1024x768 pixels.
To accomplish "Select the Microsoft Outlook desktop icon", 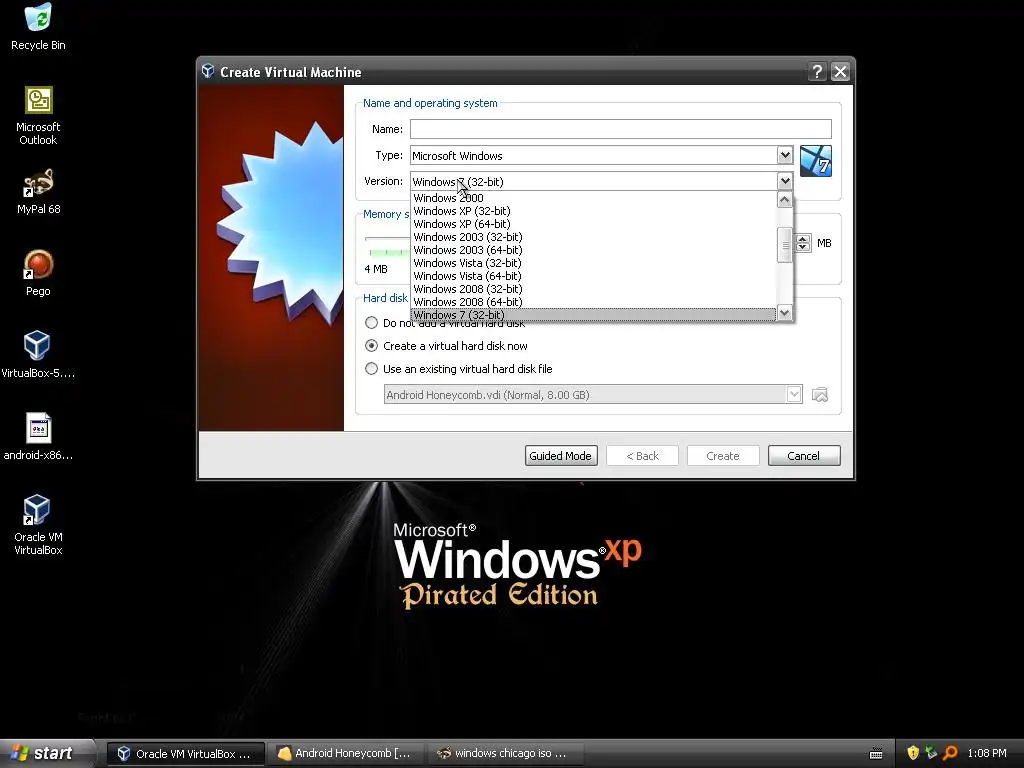I will [x=38, y=115].
